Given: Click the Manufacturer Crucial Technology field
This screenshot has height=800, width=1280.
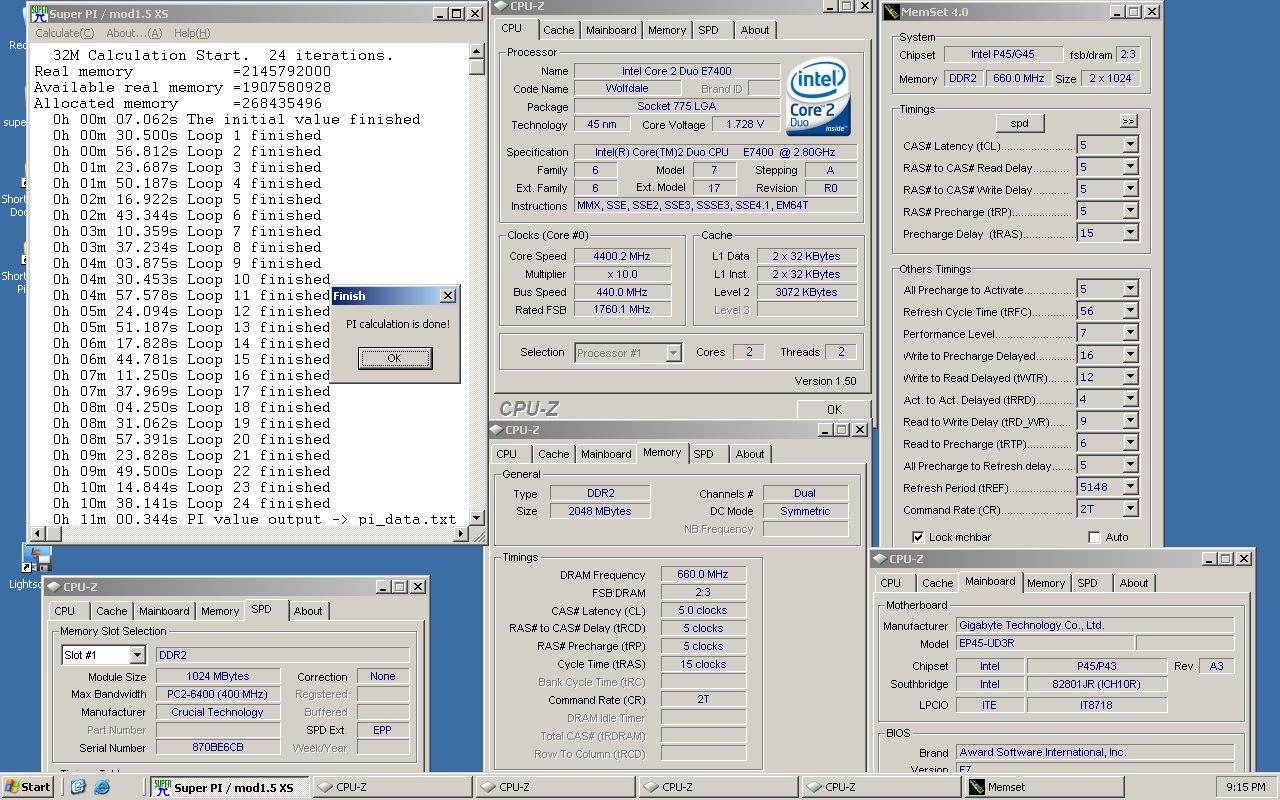Looking at the screenshot, I should (x=218, y=712).
